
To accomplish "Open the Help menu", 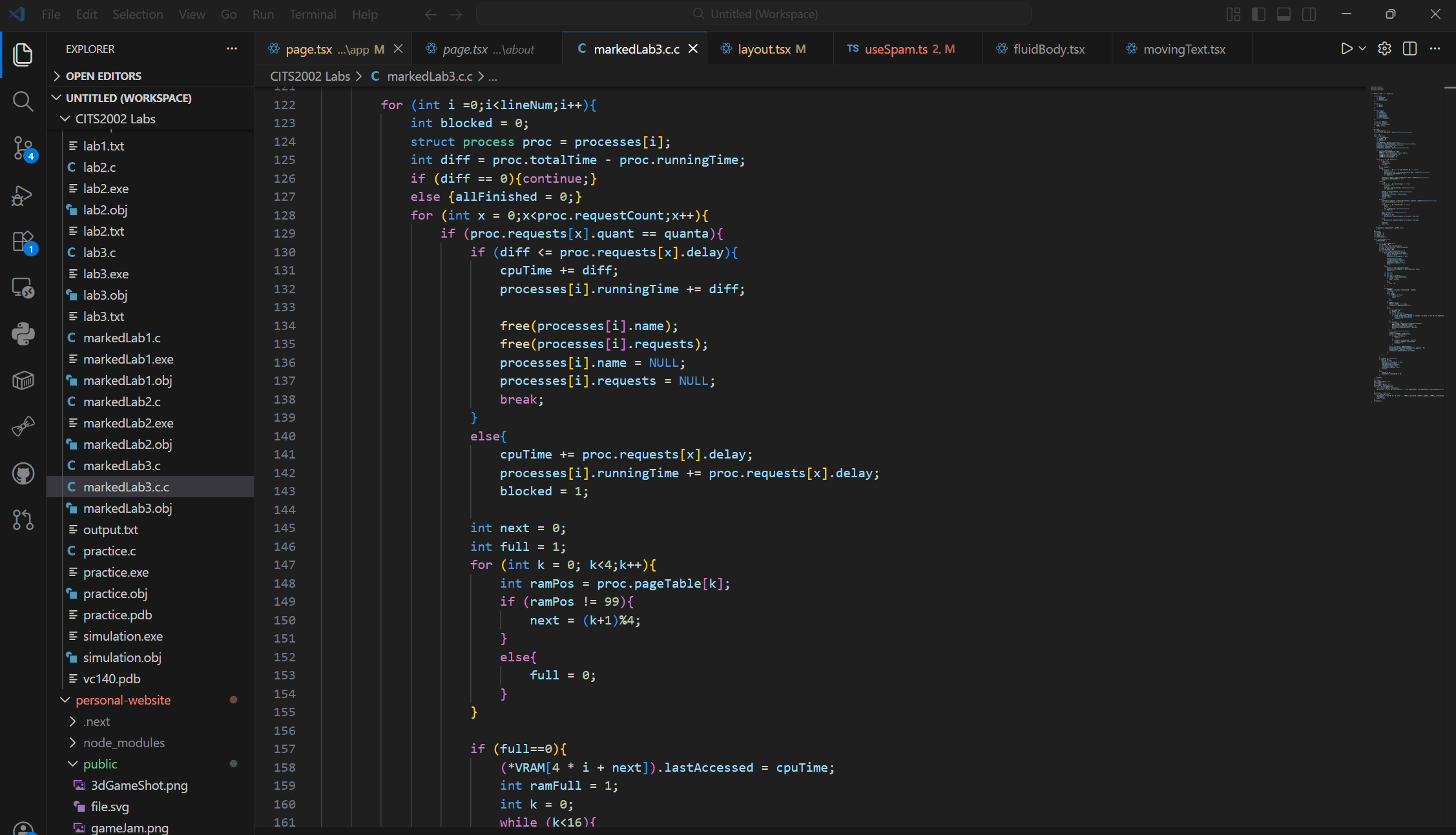I will coord(365,14).
